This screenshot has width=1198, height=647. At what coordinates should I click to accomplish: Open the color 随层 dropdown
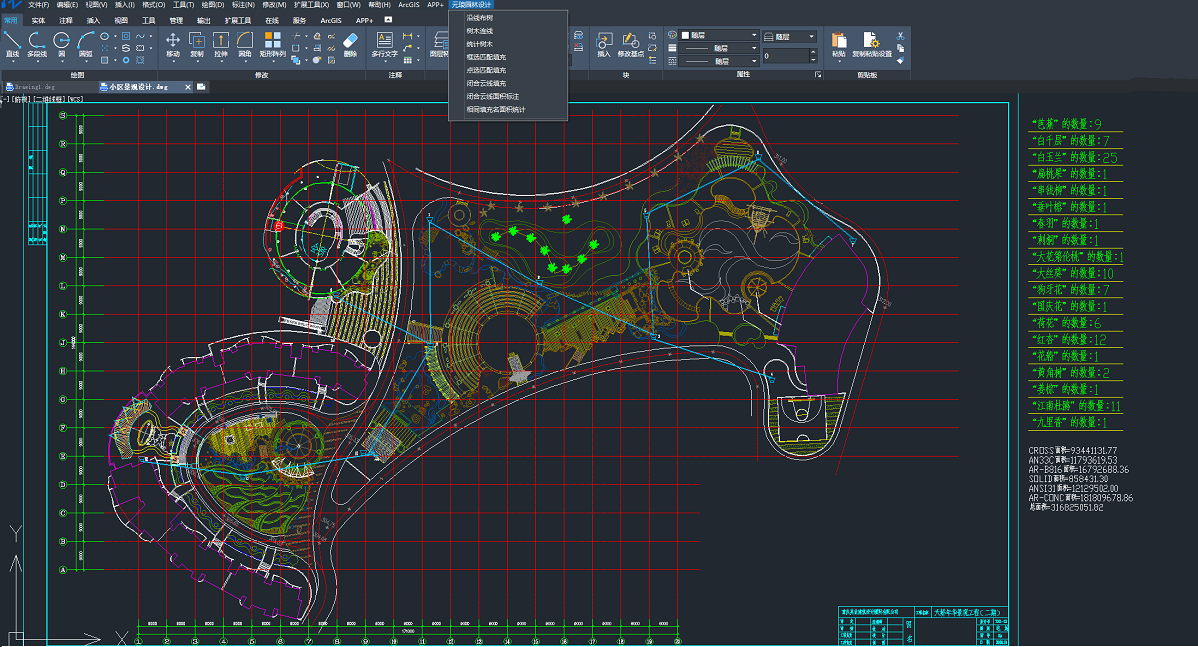tap(720, 35)
